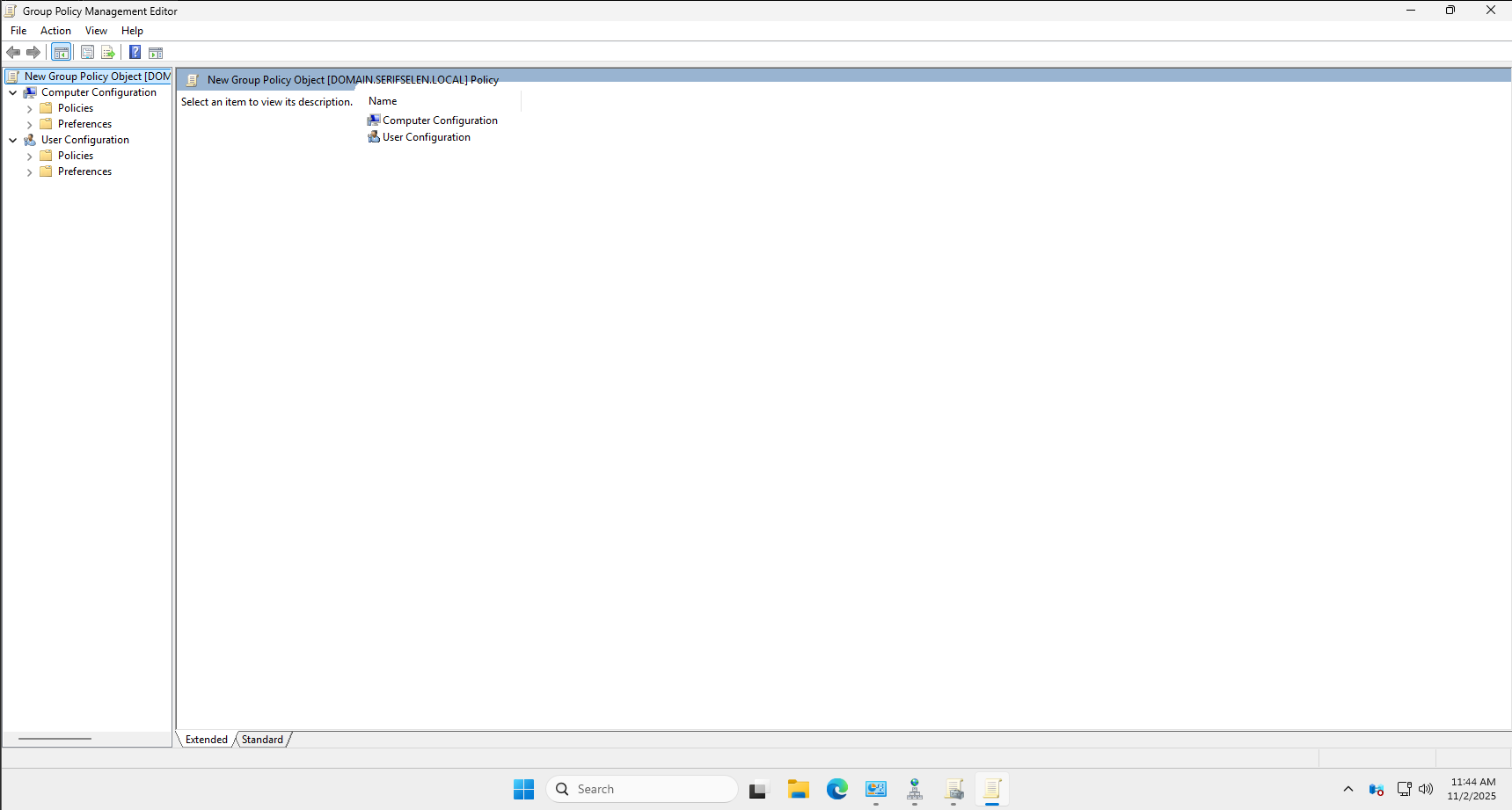Viewport: 1512px width, 810px height.
Task: Toggle Show/Hide Console Tree button
Action: pyautogui.click(x=61, y=53)
